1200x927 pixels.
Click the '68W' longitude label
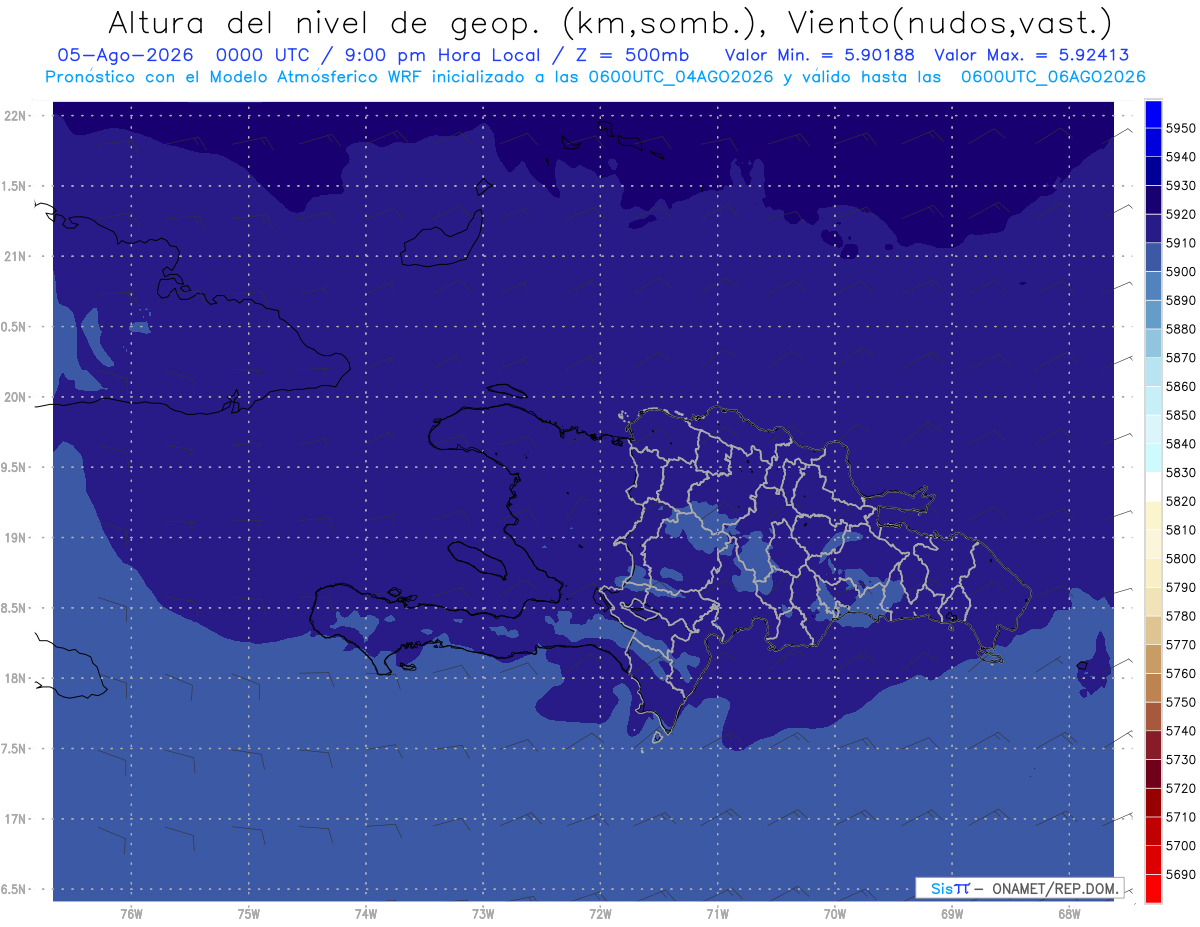(x=1069, y=914)
